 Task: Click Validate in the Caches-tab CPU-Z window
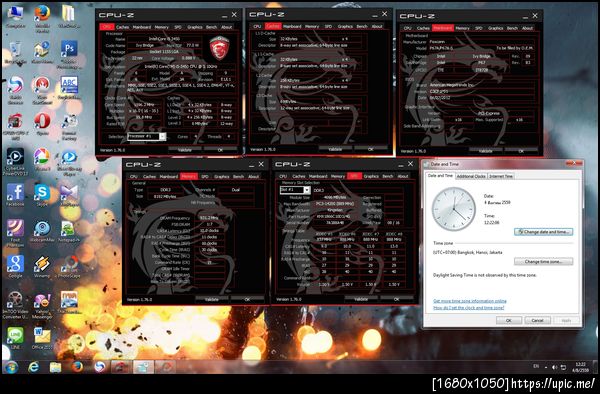tap(335, 149)
